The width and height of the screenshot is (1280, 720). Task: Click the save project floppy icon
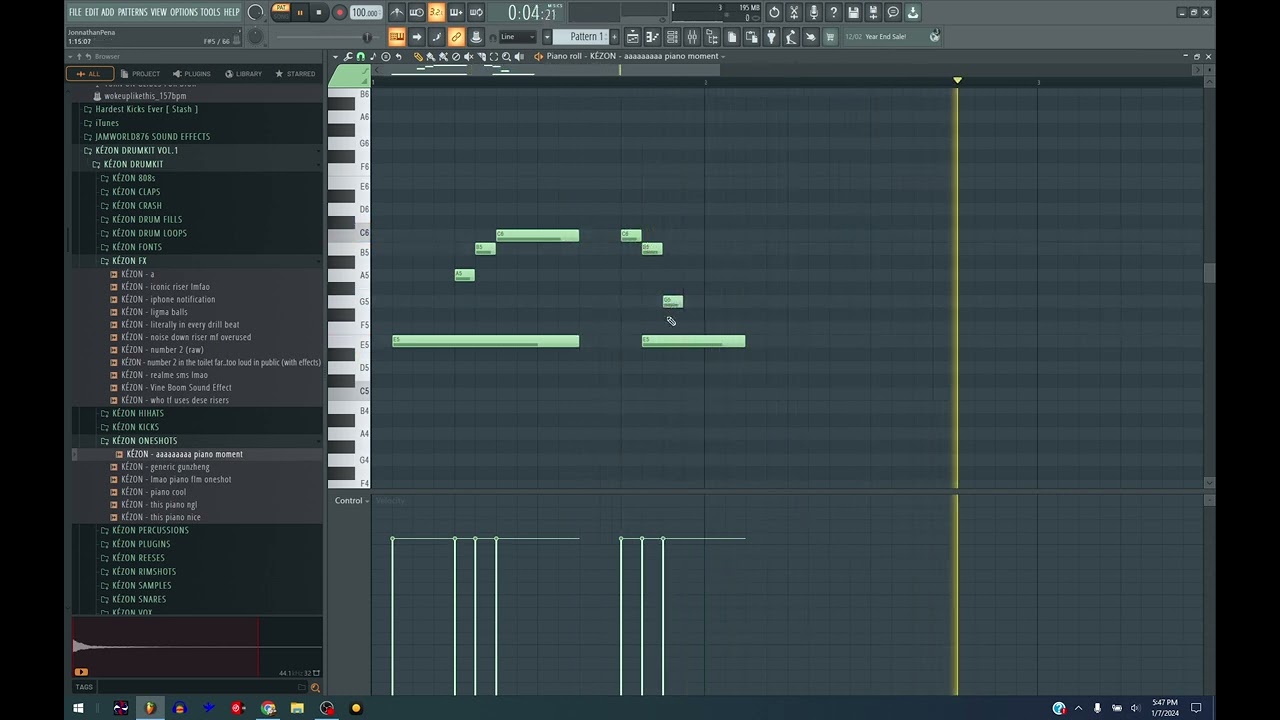pos(853,12)
